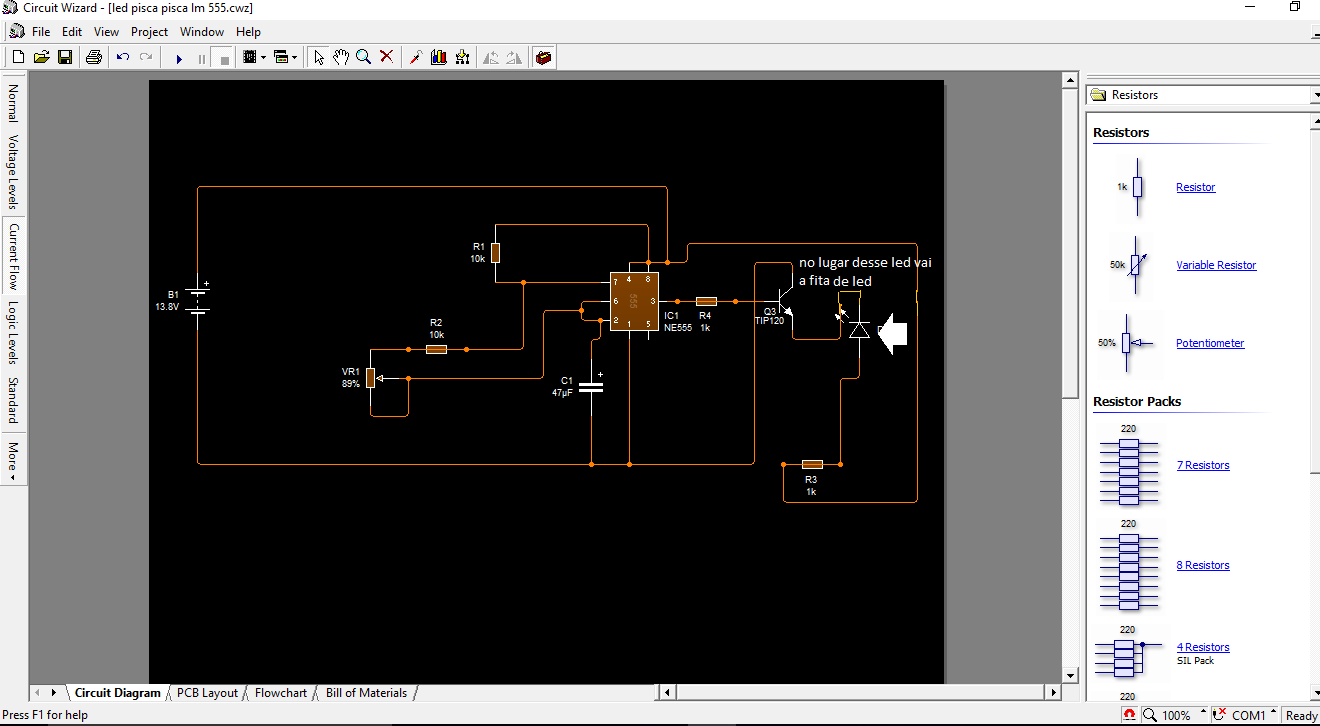Click the NE555 IC1 chip component
1320x726 pixels.
click(635, 301)
